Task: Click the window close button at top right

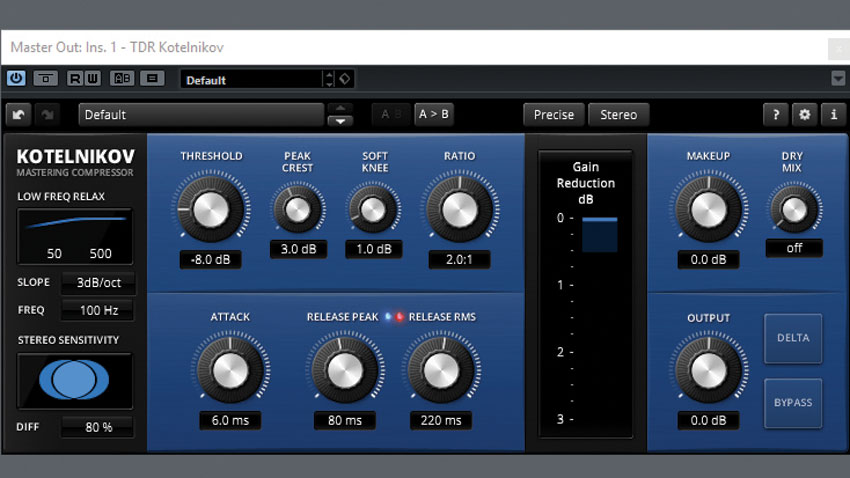Action: pos(839,49)
